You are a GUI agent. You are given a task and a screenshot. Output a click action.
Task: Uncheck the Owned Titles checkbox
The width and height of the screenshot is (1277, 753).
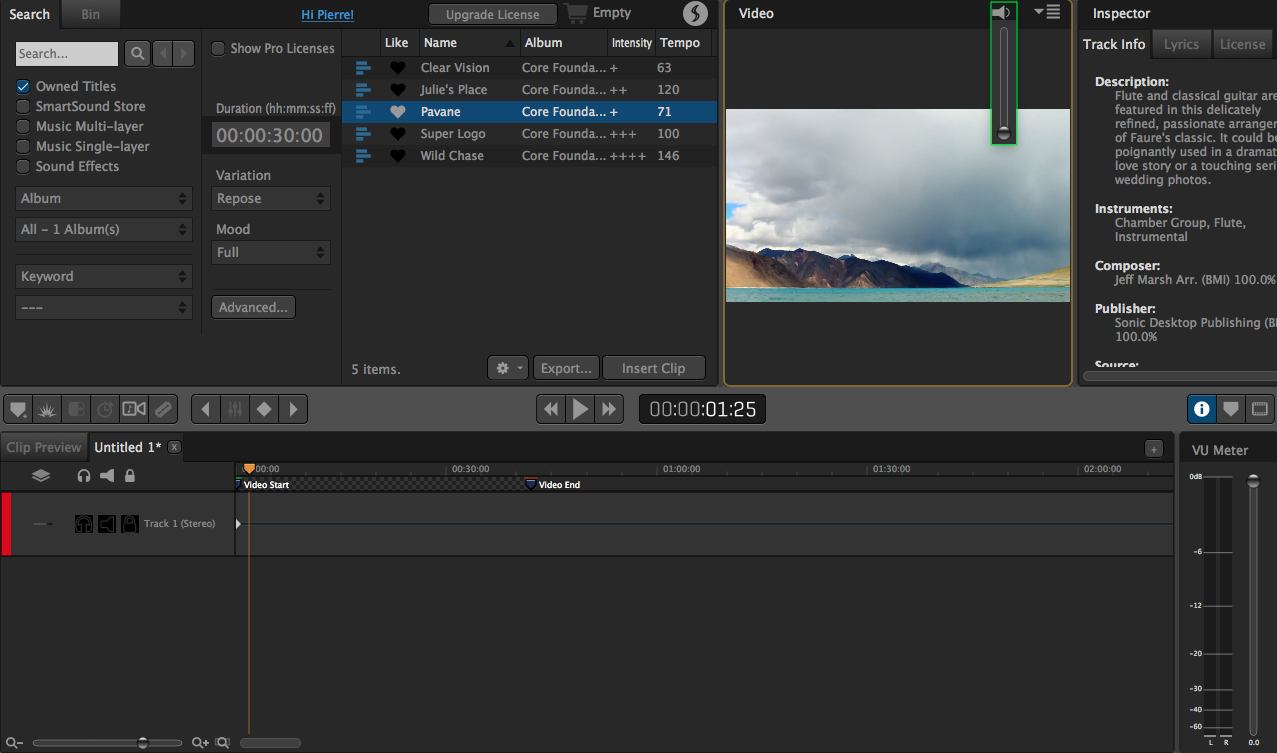pyautogui.click(x=23, y=87)
